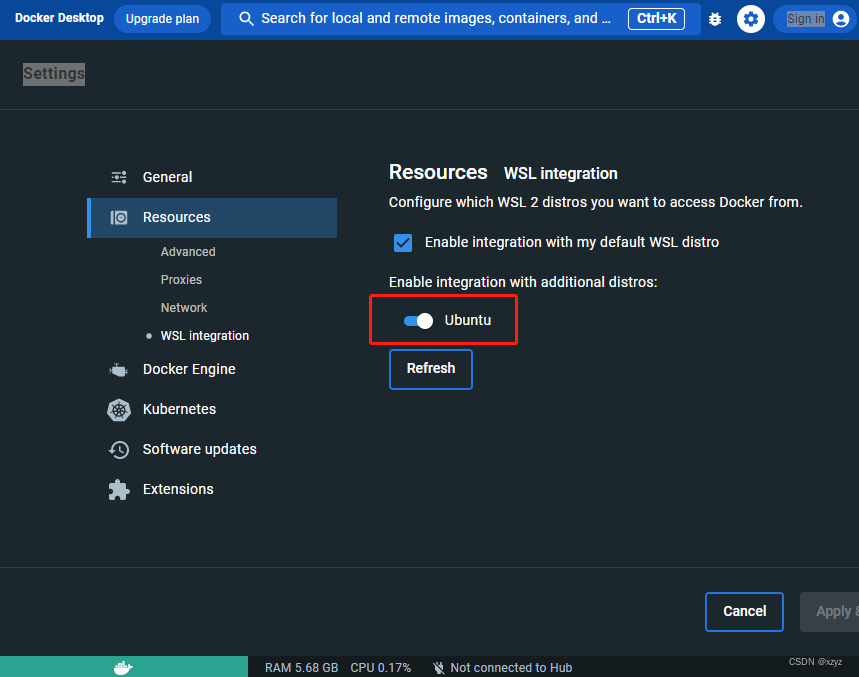The image size is (859, 677).
Task: Switch to Docker Engine settings
Action: (188, 369)
